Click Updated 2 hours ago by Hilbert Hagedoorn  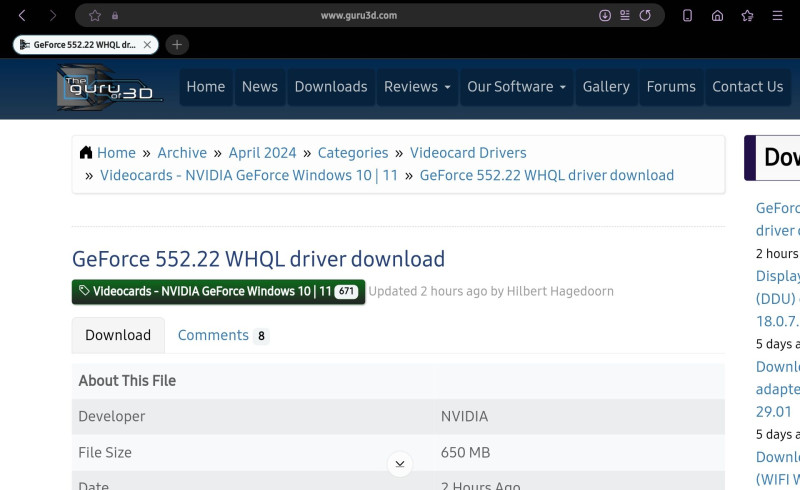point(491,291)
